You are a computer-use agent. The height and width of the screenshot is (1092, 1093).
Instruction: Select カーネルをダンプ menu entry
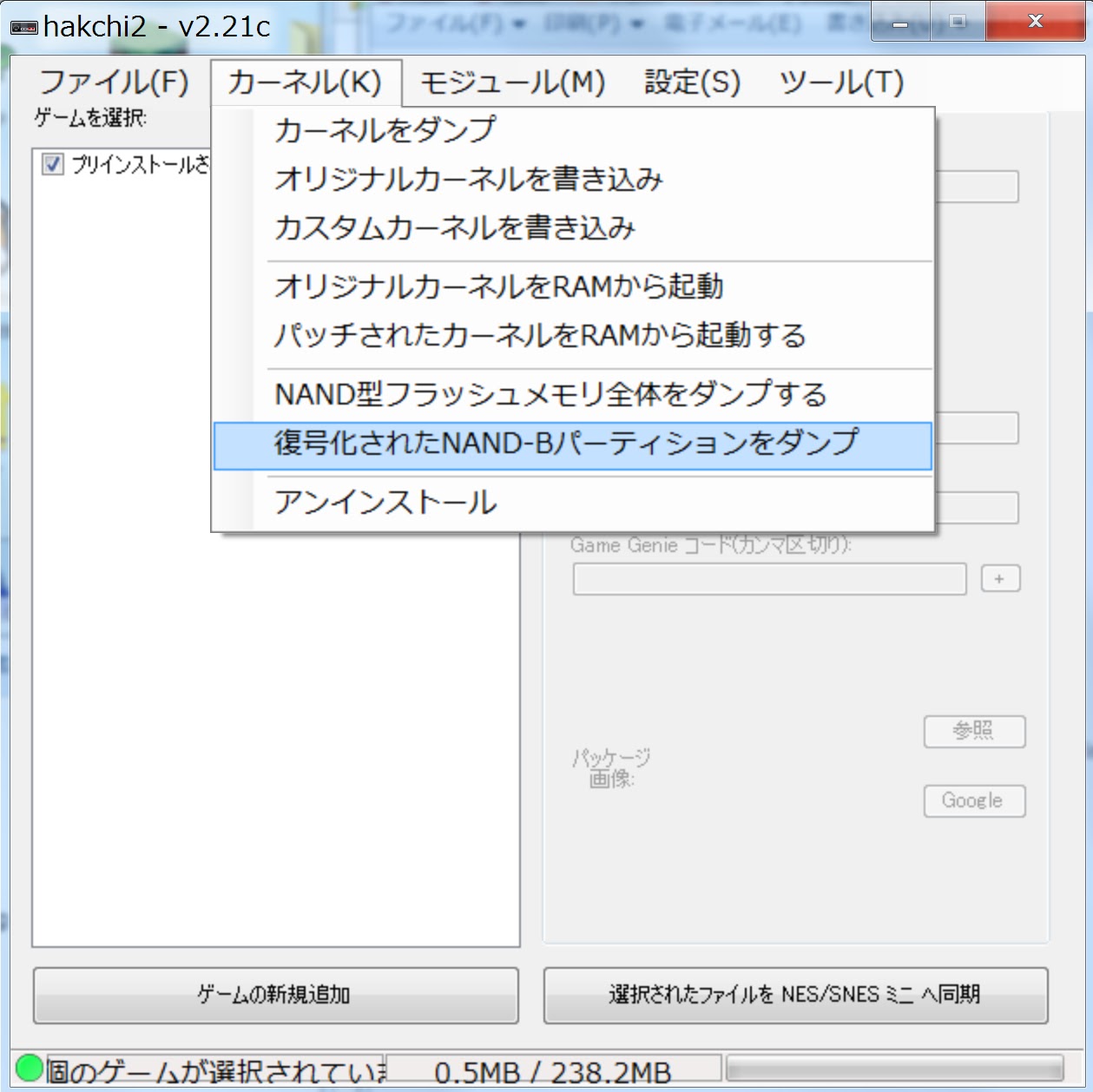coord(573,130)
